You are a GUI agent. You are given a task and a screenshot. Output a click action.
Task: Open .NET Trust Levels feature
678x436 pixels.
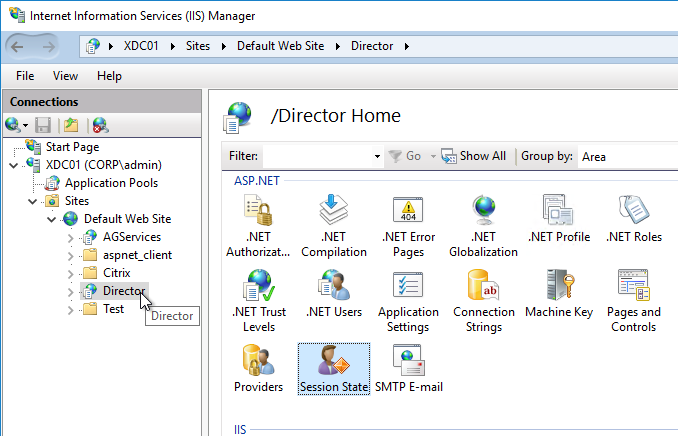[259, 301]
